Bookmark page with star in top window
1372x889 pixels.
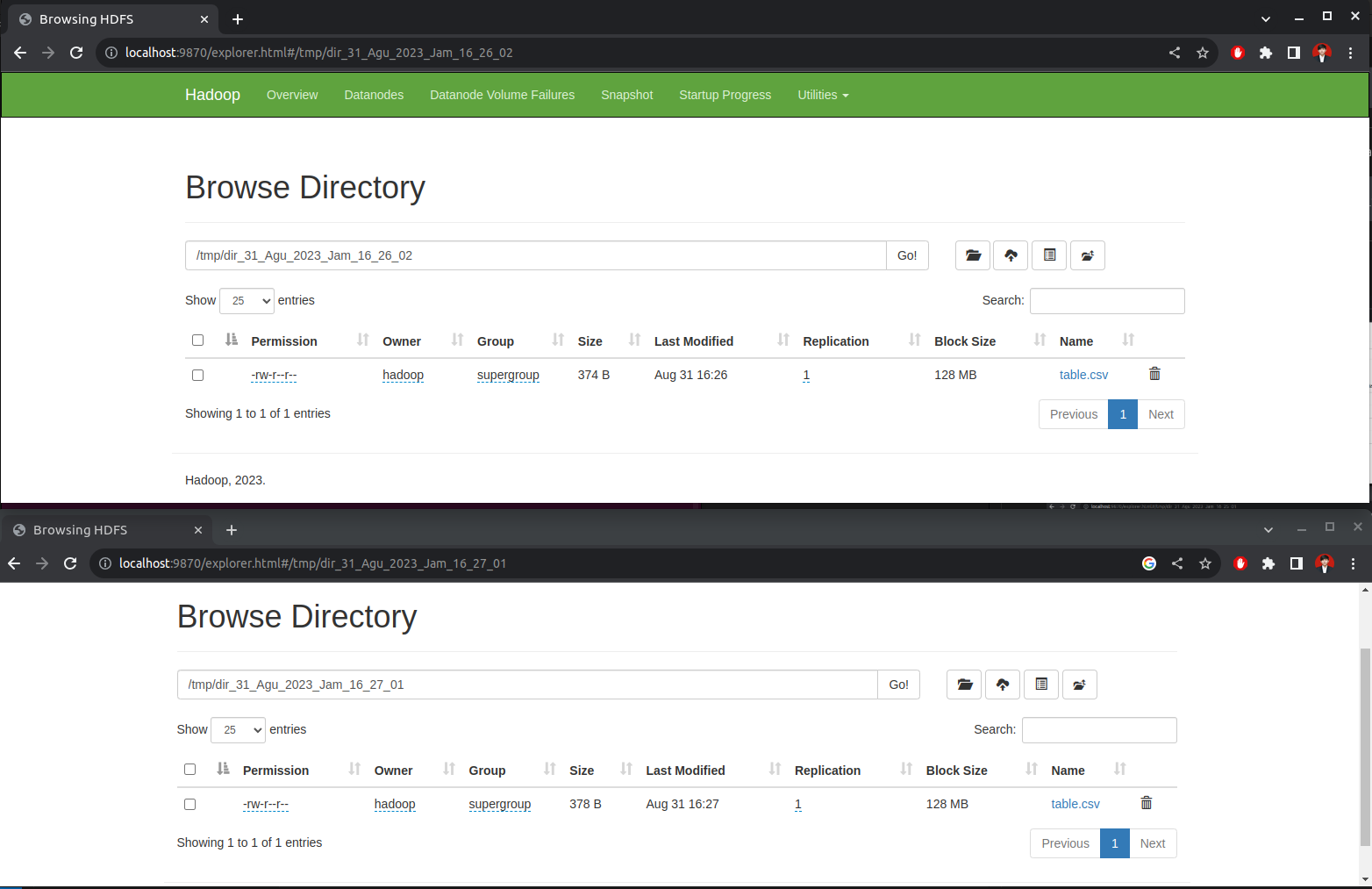click(x=1203, y=53)
